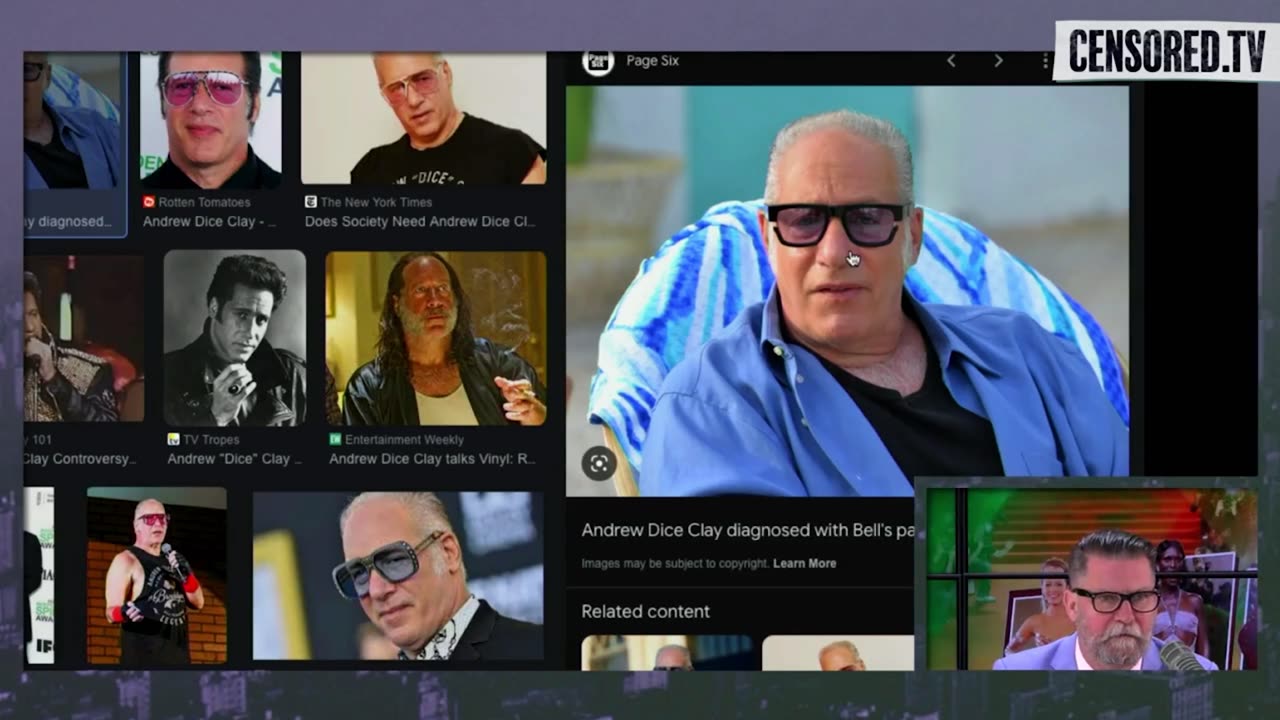Click the Rotten Tomatoes favicon
Image resolution: width=1280 pixels, height=720 pixels.
tap(149, 202)
